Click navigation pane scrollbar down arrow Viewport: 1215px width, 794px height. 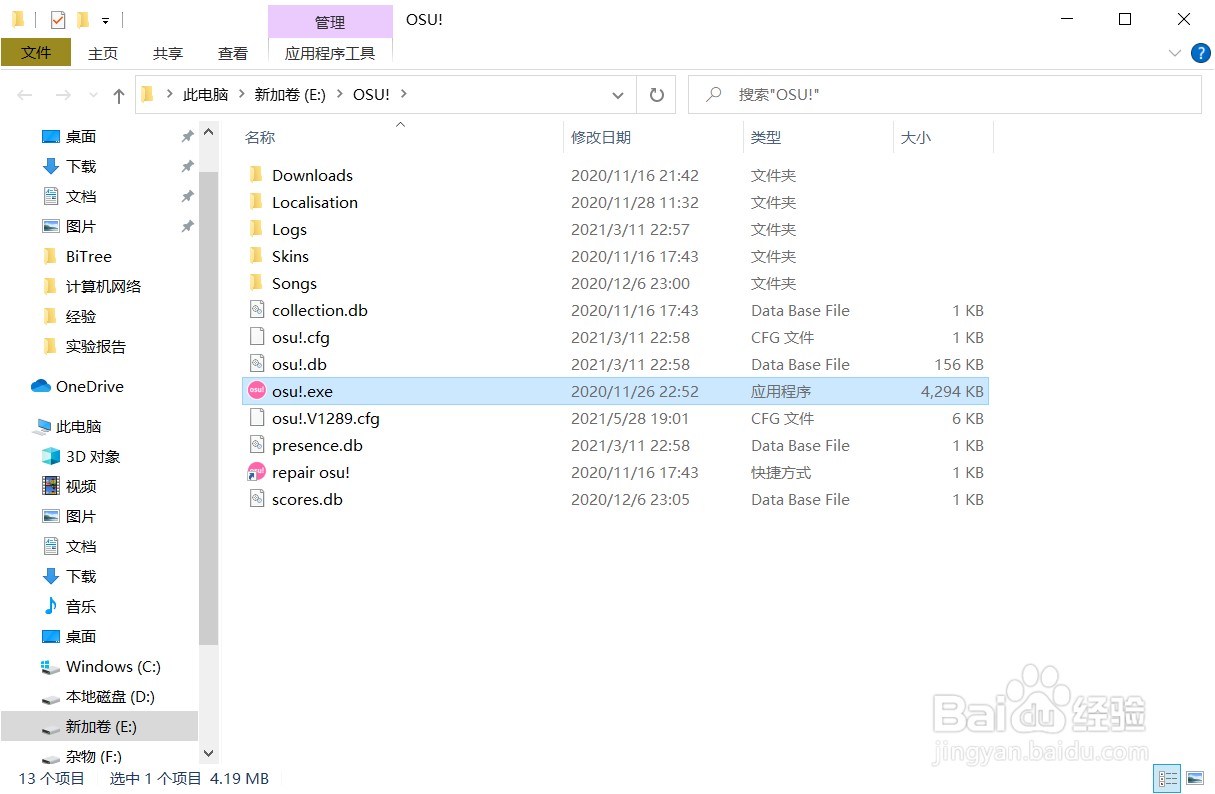208,753
